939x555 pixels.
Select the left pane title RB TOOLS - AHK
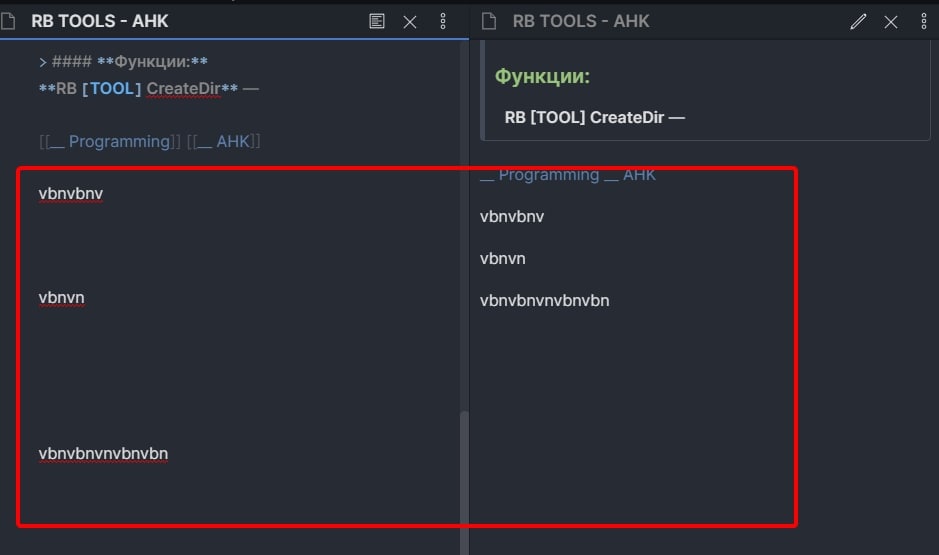pyautogui.click(x=100, y=21)
